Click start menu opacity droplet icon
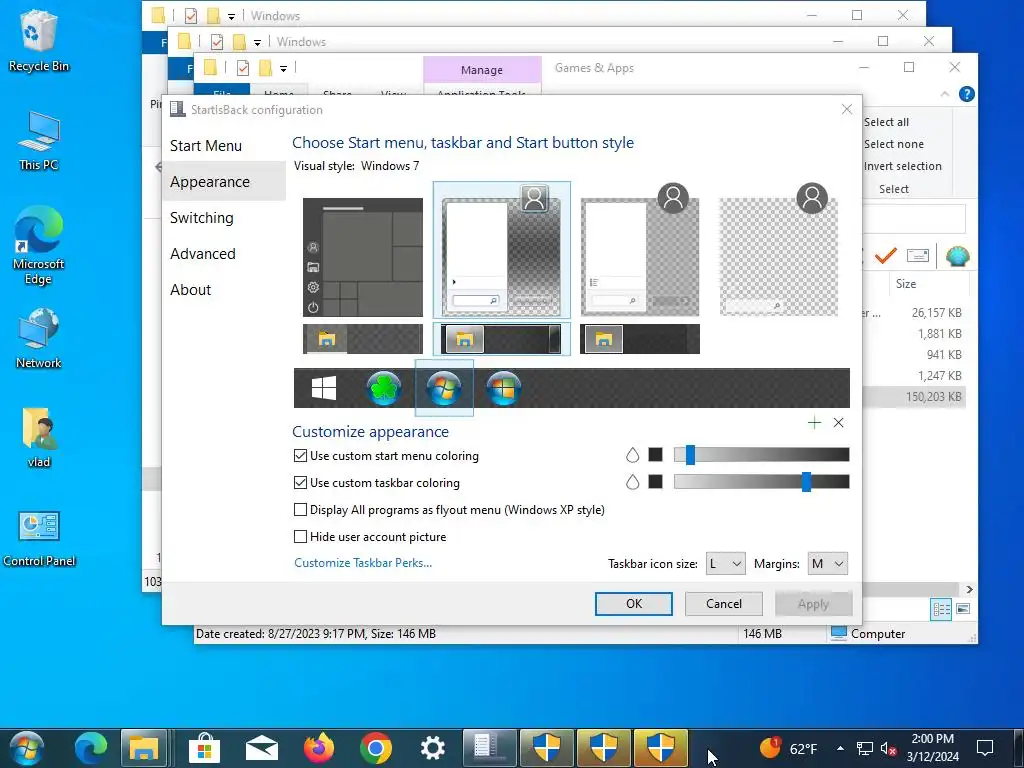The height and width of the screenshot is (768, 1024). point(632,455)
